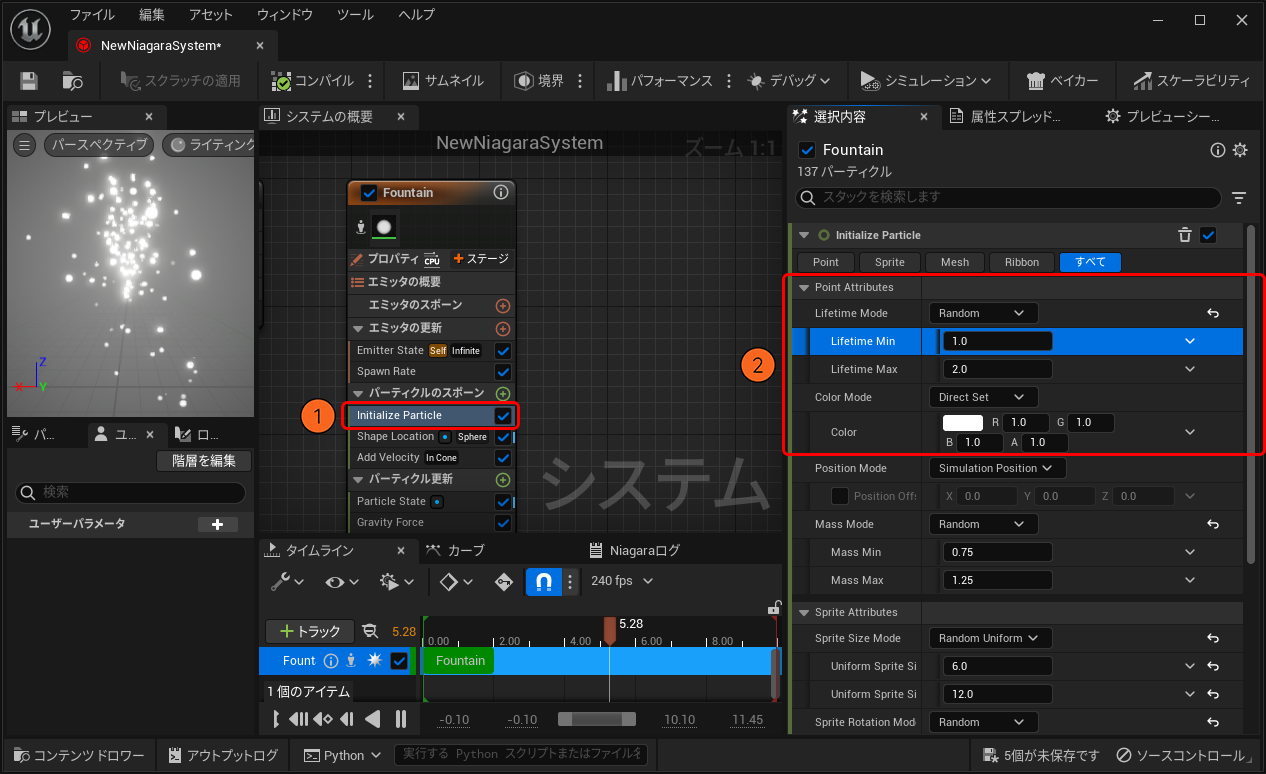1266x774 pixels.
Task: Toggle the Fountain emitter enabled checkbox in selection panel
Action: (x=808, y=150)
